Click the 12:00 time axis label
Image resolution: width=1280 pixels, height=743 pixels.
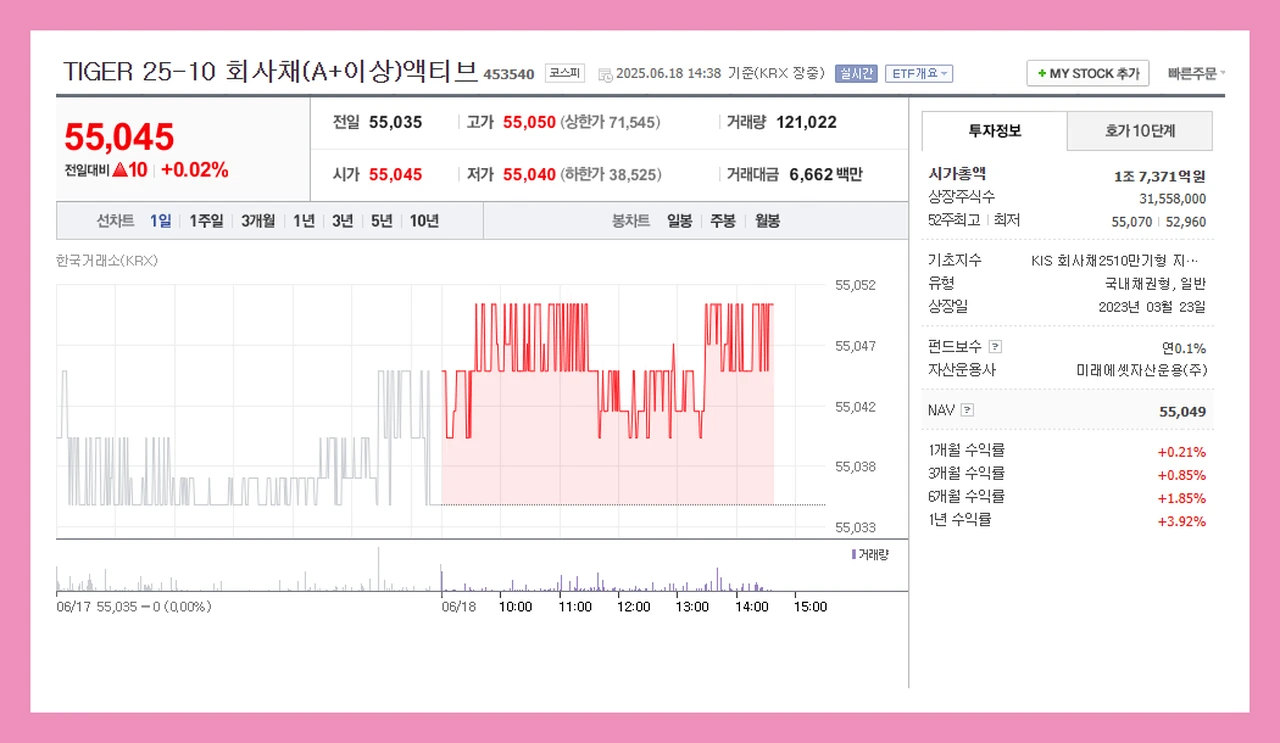pyautogui.click(x=634, y=606)
